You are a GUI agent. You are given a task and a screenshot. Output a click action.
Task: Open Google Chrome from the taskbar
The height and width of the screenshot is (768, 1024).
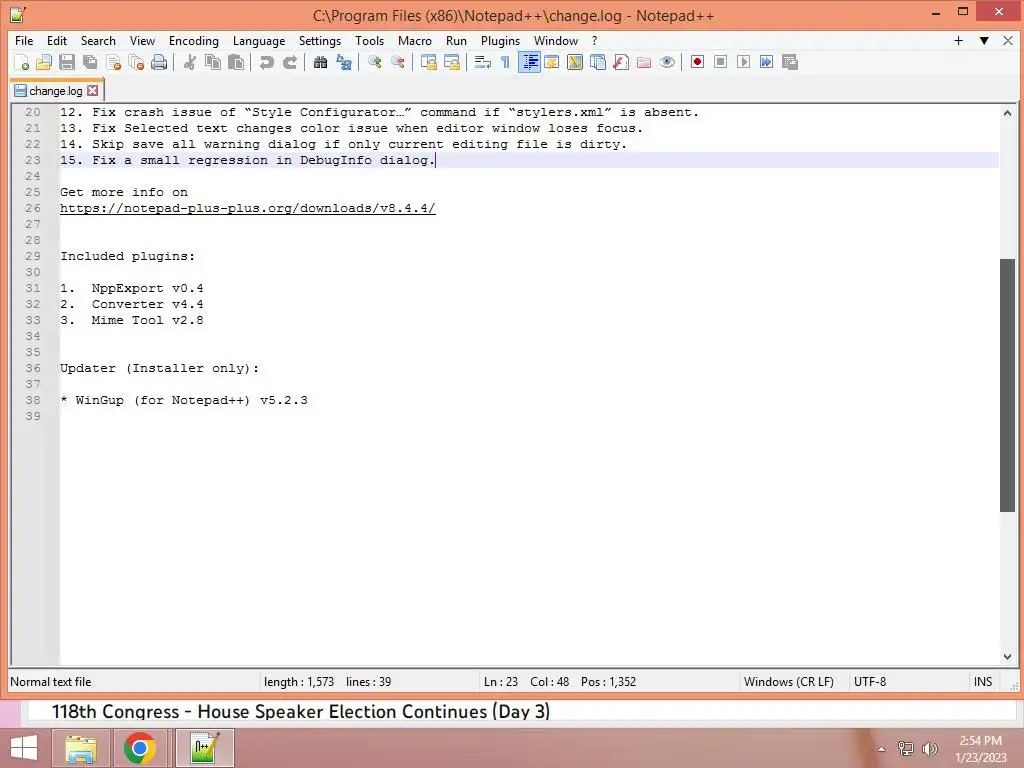(139, 748)
